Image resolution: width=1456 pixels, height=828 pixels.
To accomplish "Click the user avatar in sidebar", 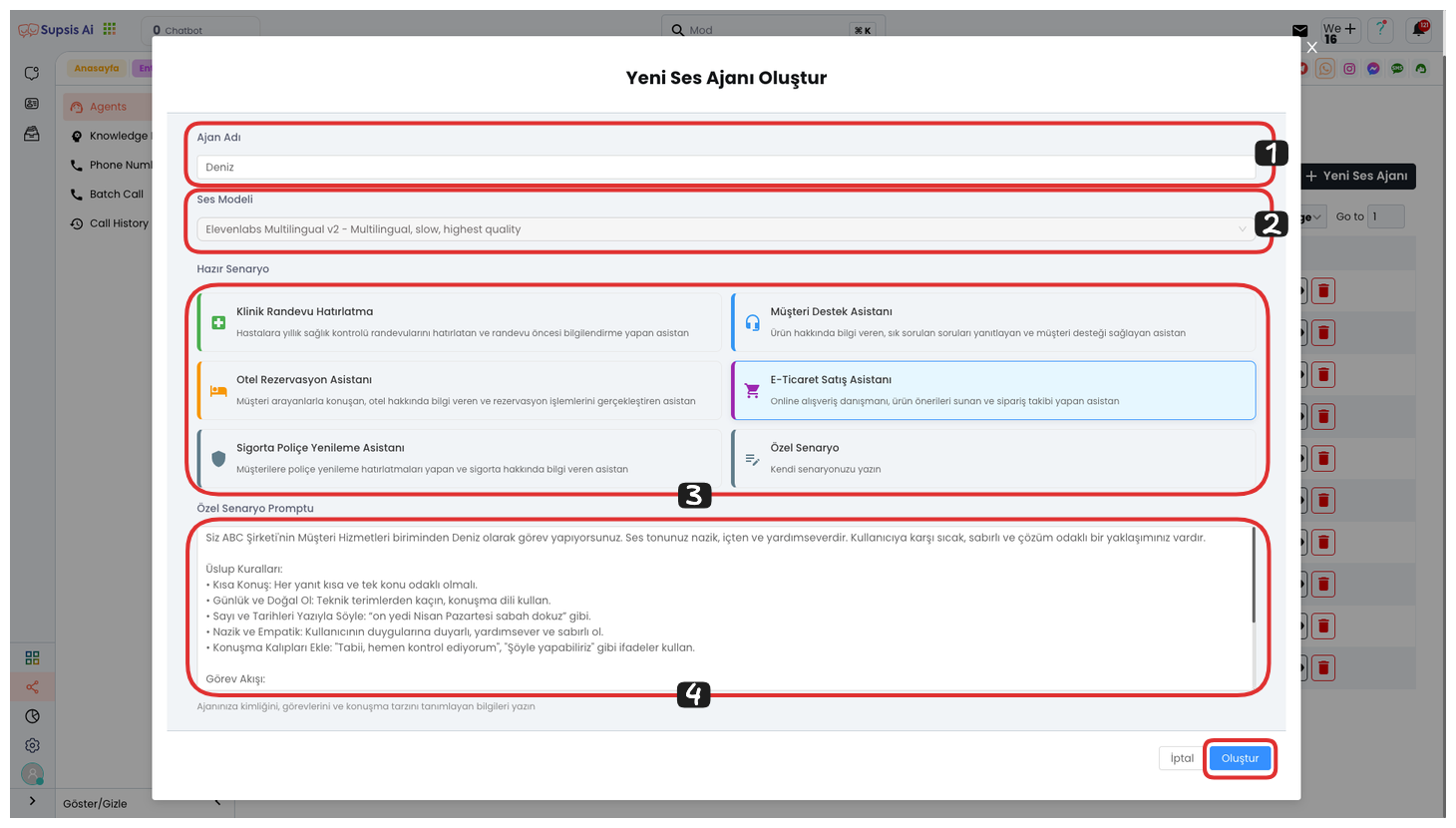I will point(32,773).
